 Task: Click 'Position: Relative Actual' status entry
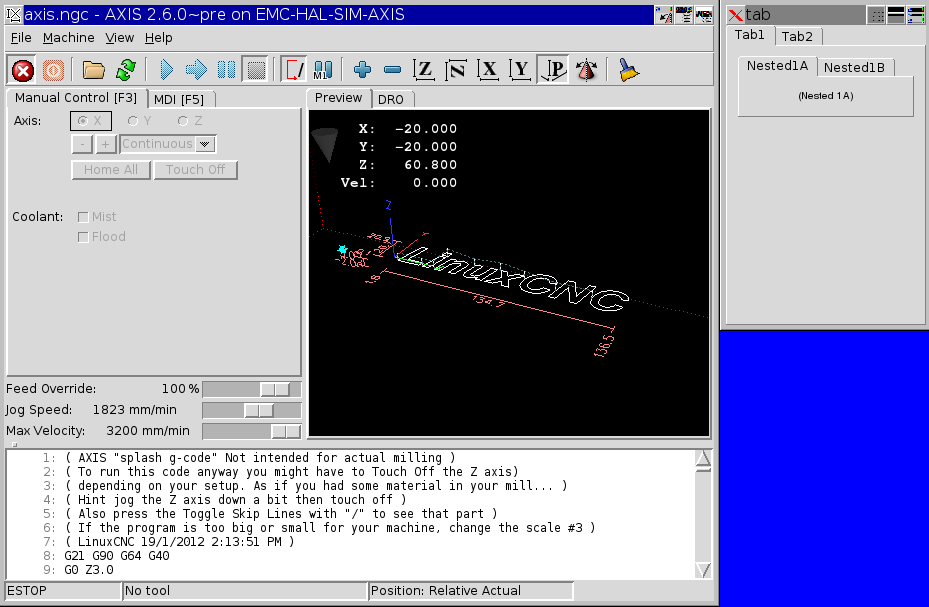[x=471, y=591]
